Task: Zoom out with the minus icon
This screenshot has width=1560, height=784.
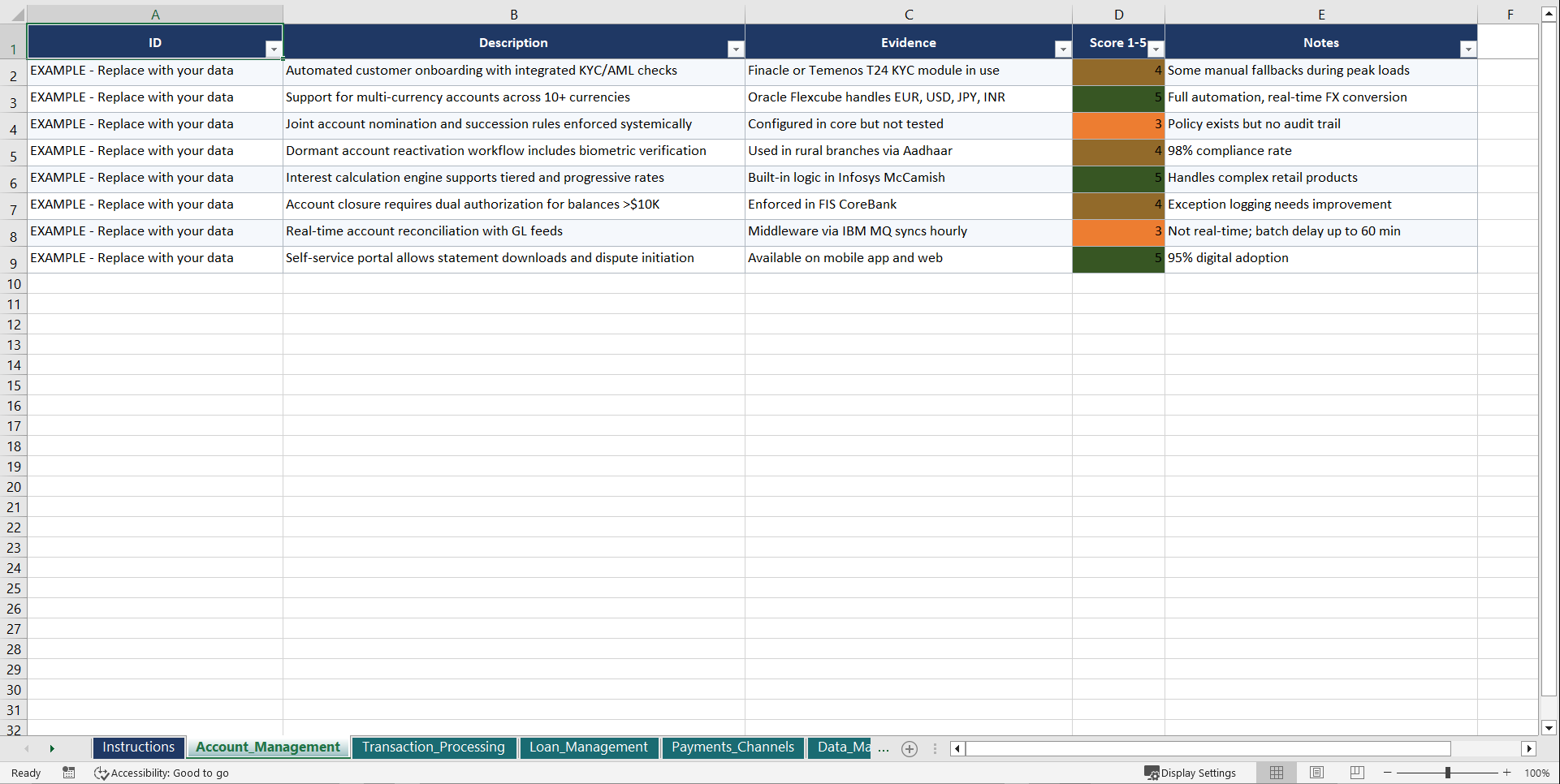Action: pos(1387,773)
